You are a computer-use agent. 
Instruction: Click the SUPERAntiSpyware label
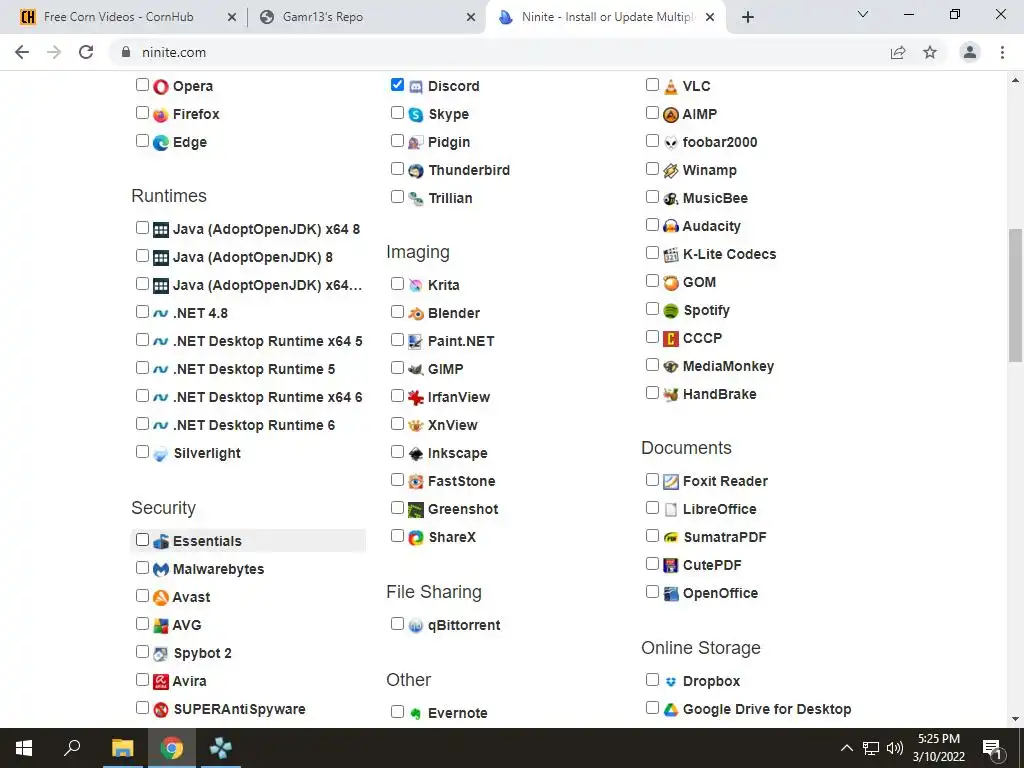239,709
